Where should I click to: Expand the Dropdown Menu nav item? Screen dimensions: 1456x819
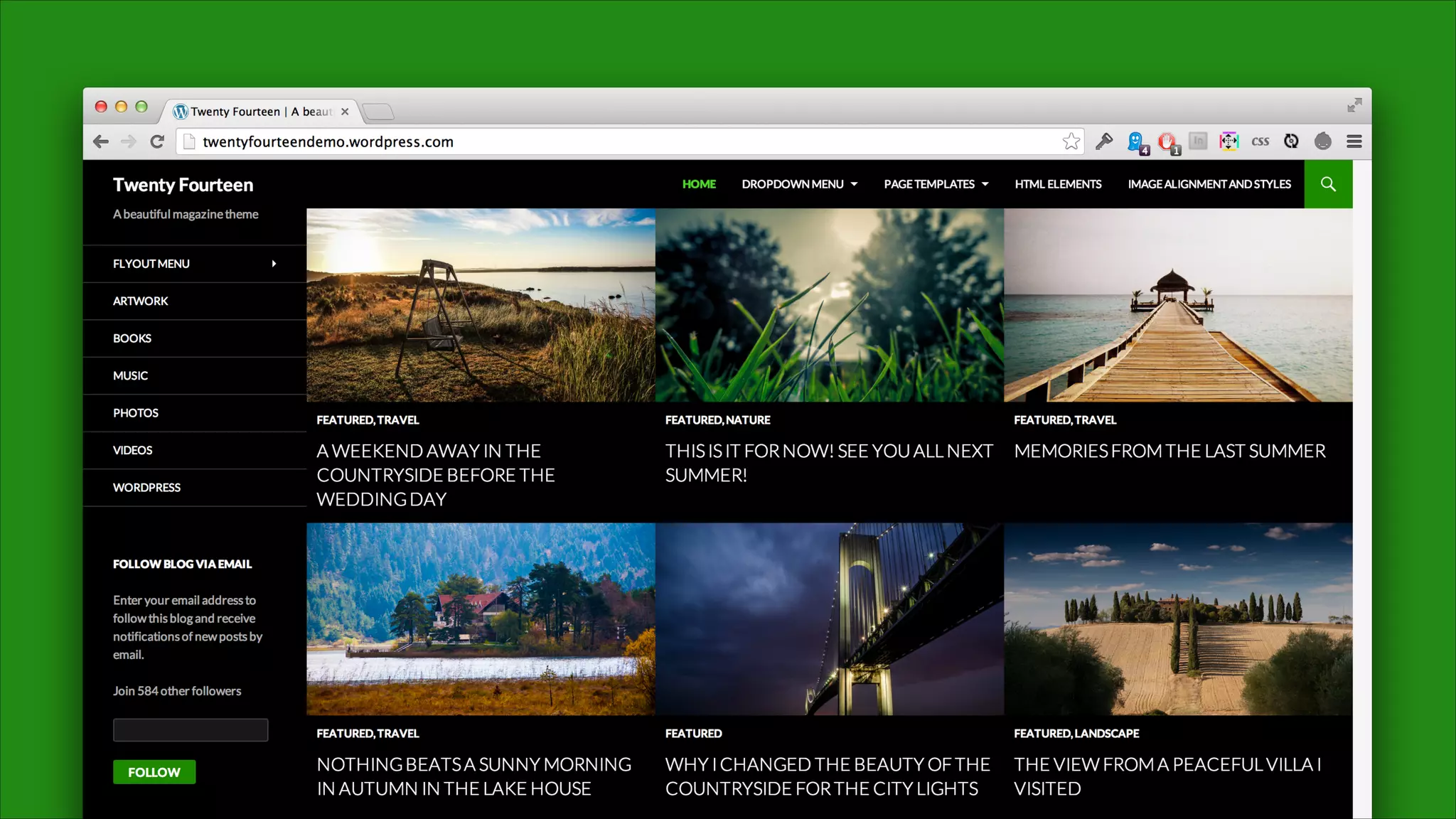click(799, 184)
